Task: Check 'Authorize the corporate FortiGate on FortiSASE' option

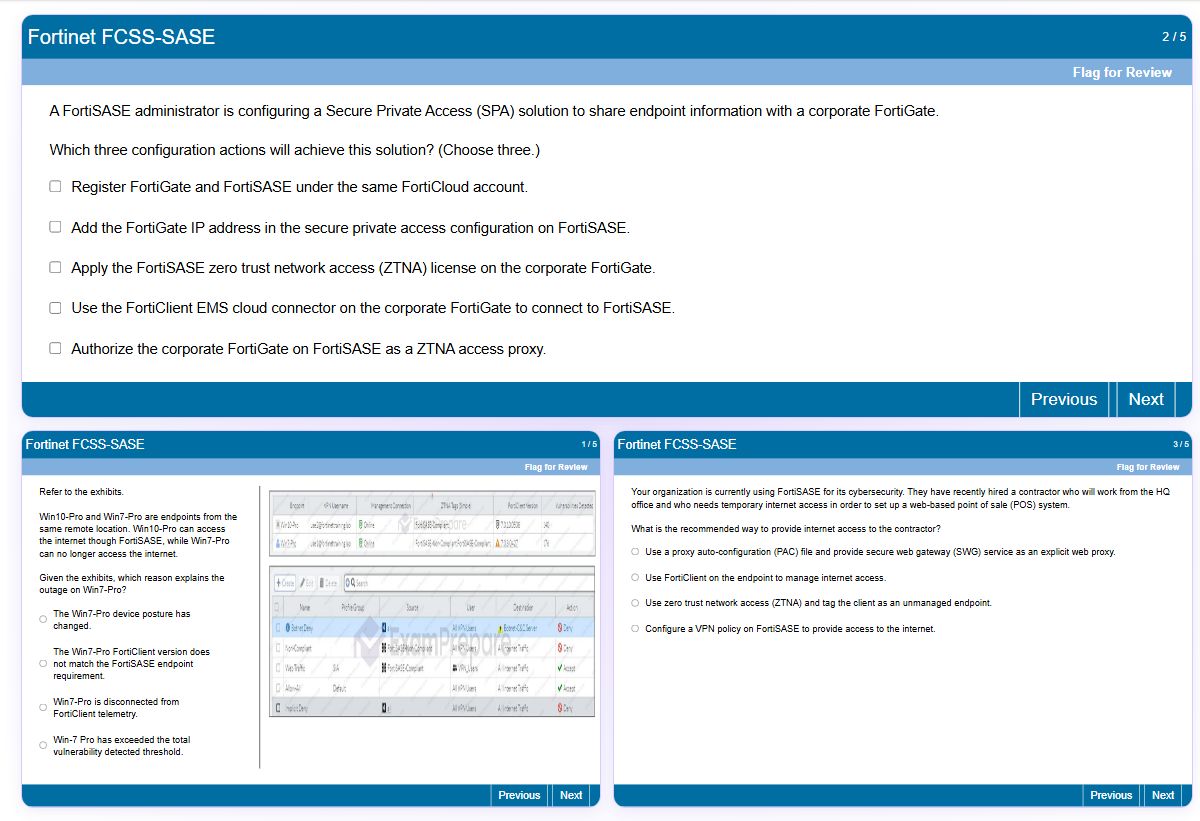Action: (x=55, y=349)
